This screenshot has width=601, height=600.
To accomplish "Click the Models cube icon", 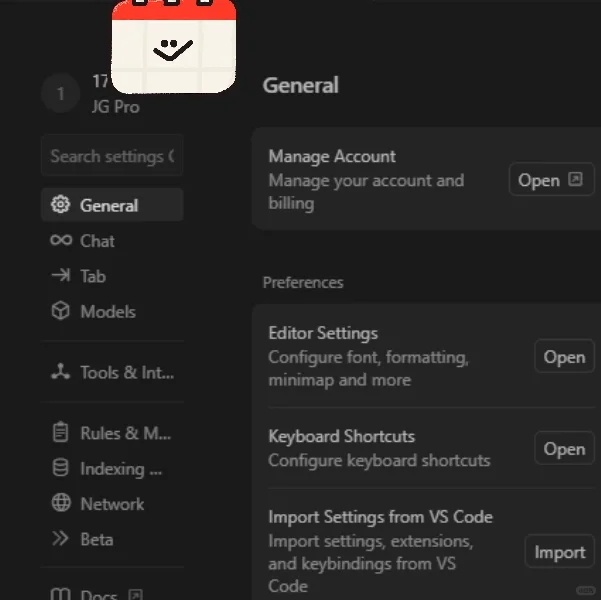I will [x=61, y=311].
